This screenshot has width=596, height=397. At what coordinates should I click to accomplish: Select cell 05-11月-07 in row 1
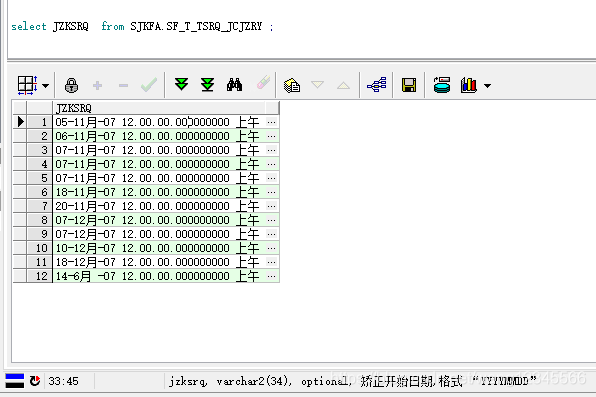(x=159, y=122)
